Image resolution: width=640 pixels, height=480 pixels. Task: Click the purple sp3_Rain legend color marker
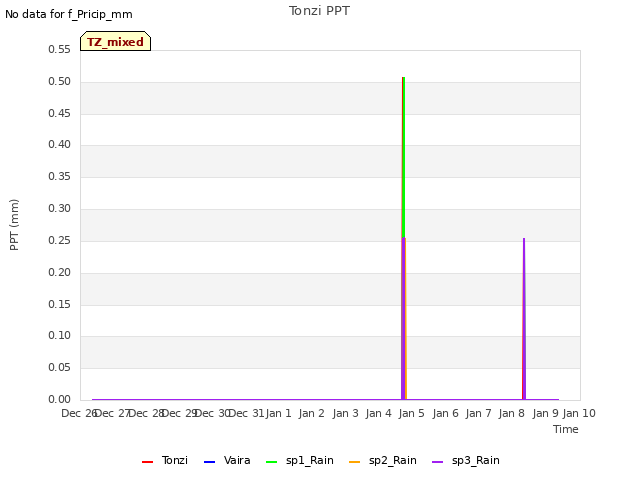[438, 462]
